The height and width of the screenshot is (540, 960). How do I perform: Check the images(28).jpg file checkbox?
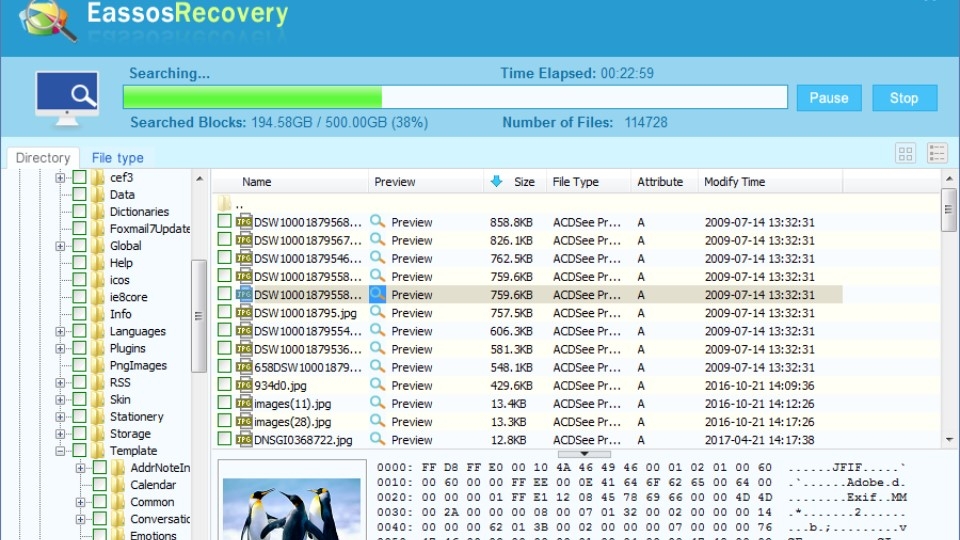224,421
